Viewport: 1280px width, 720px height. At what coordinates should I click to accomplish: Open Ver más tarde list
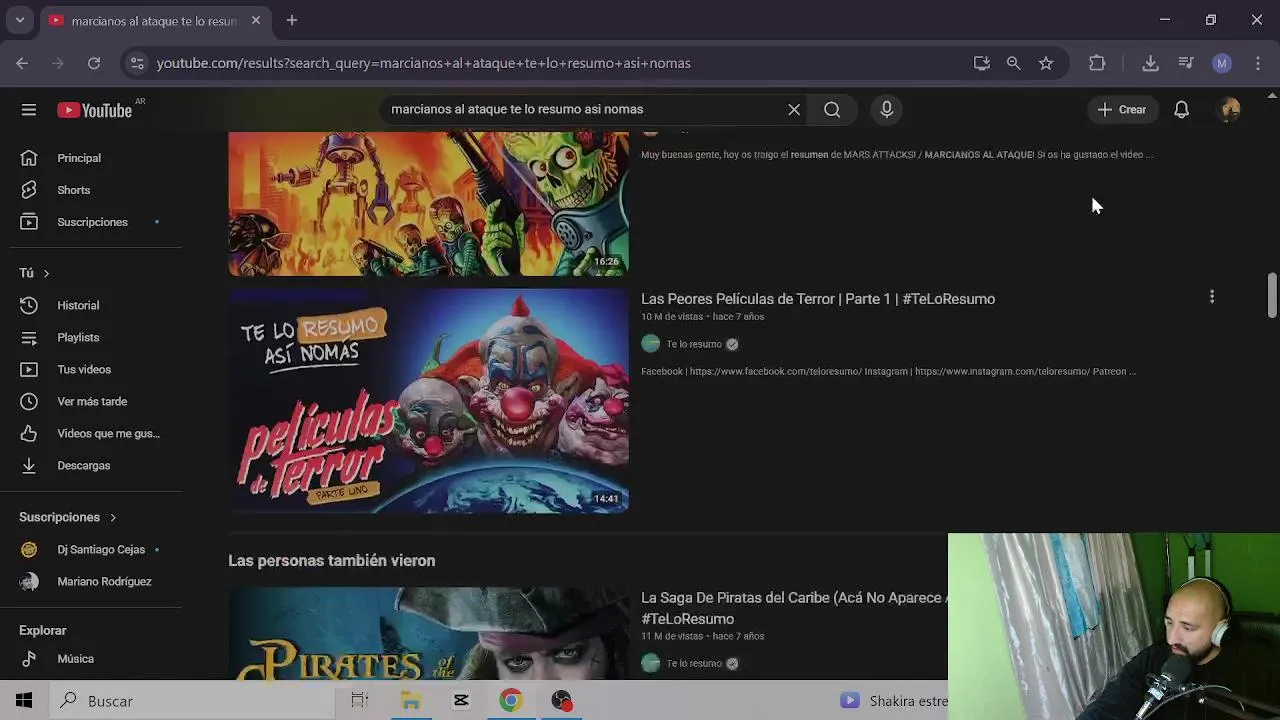tap(90, 401)
